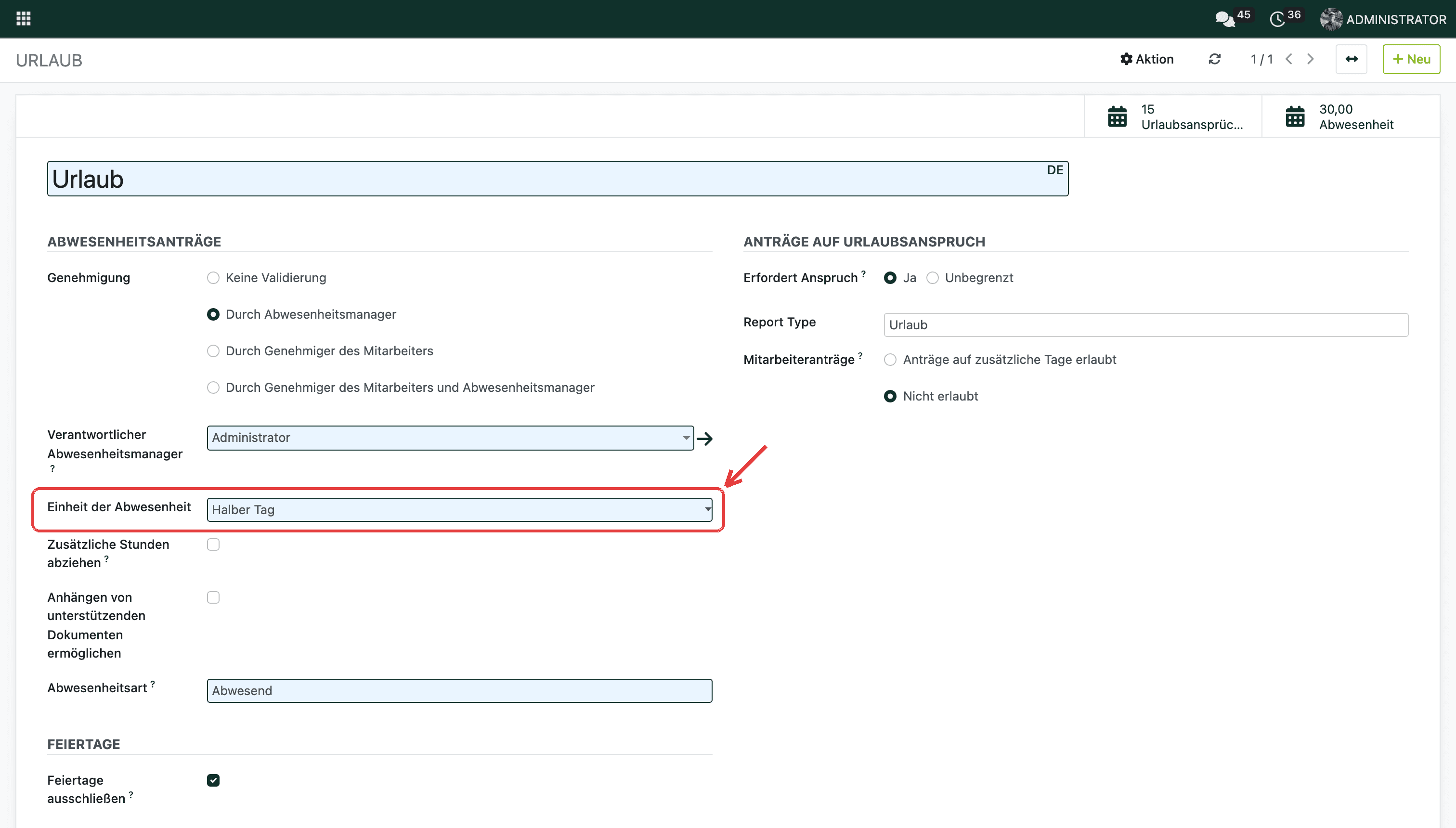Click the refresh record icon
The height and width of the screenshot is (828, 1456).
[1214, 59]
